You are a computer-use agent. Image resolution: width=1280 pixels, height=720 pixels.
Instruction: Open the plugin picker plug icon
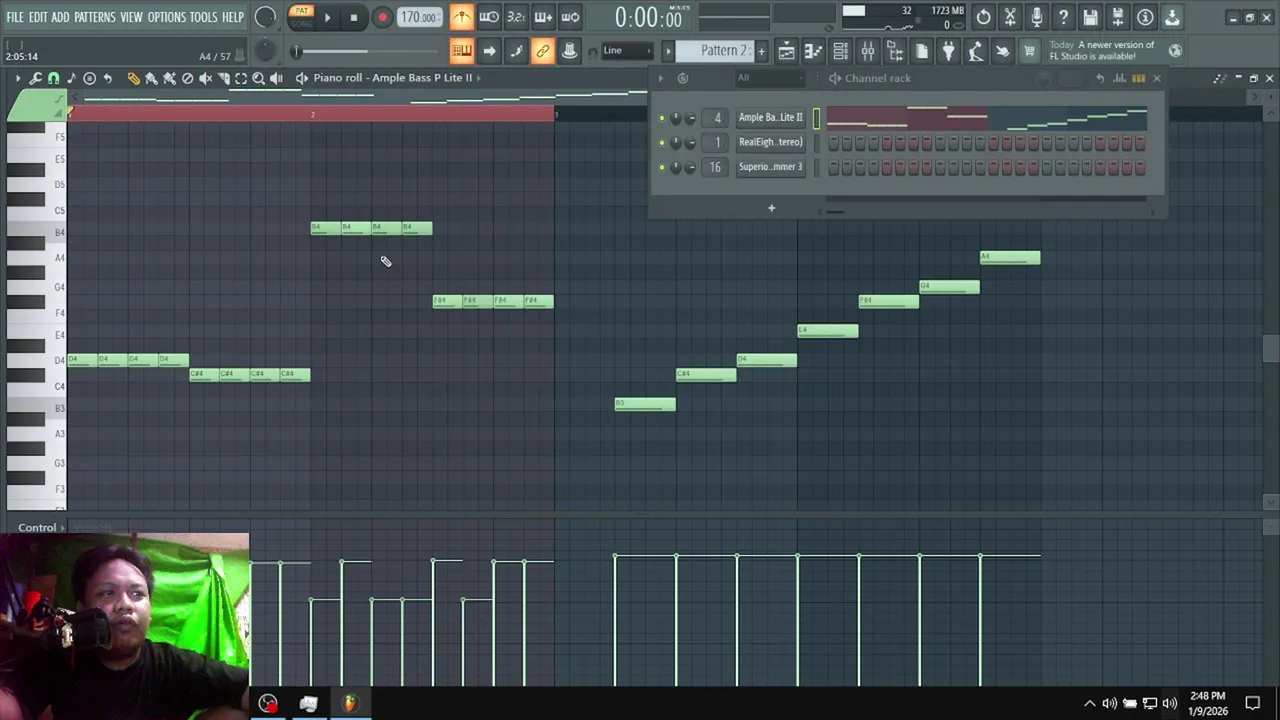point(949,51)
